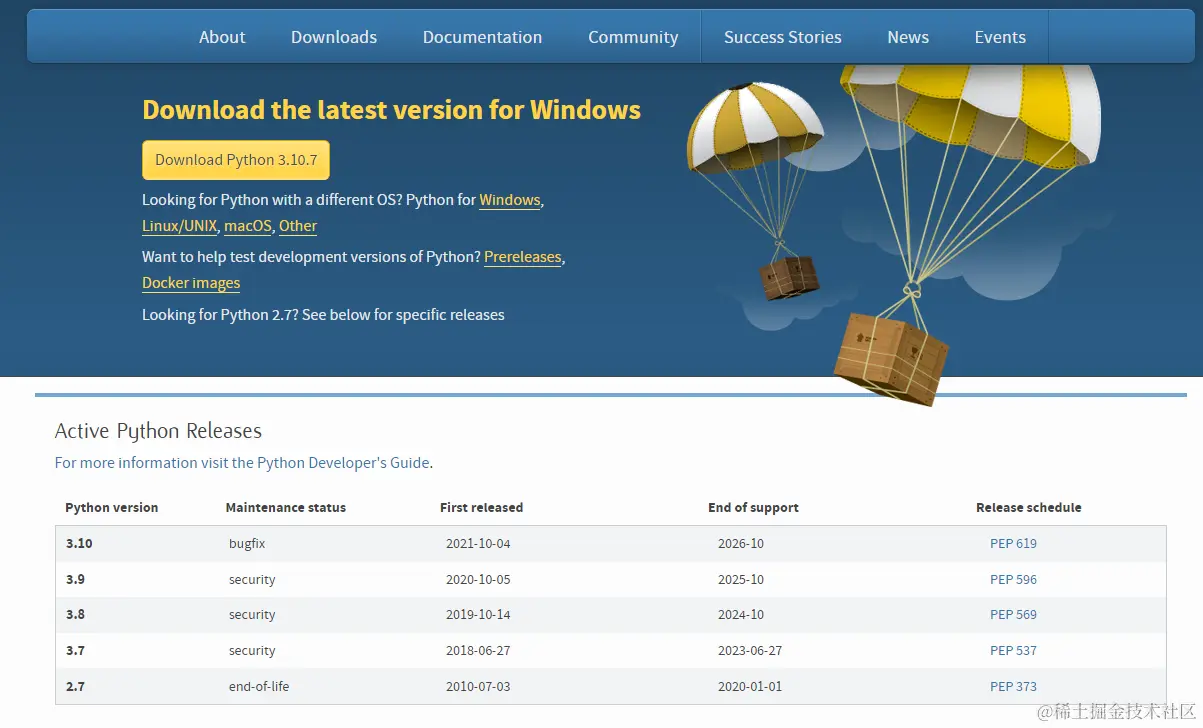The width and height of the screenshot is (1203, 728).
Task: Click the 2023-06-27 end of support
Action: [750, 651]
